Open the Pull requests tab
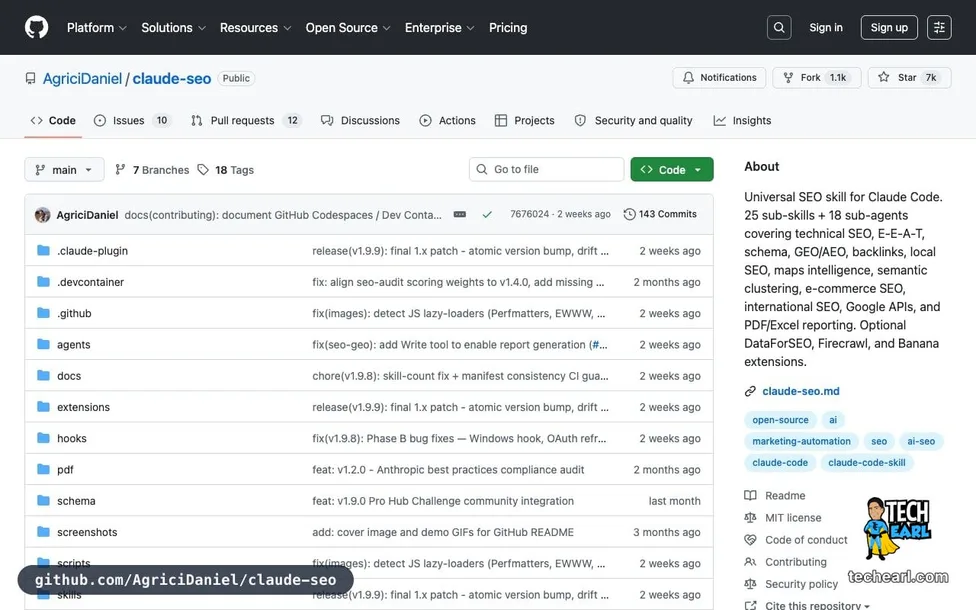This screenshot has width=976, height=610. 246,120
